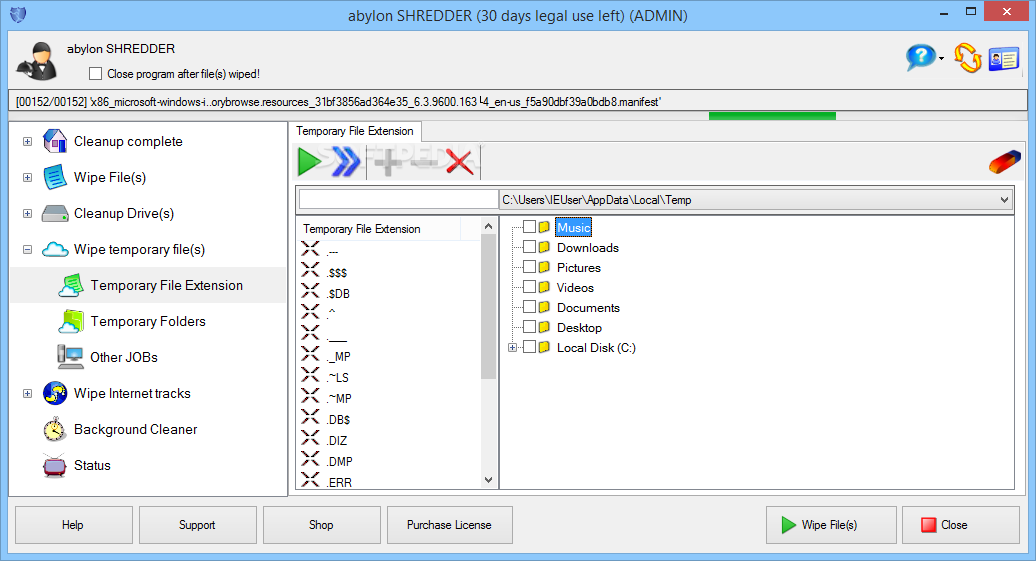Open Background Cleaner in sidebar
Image resolution: width=1036 pixels, height=561 pixels.
pos(135,430)
